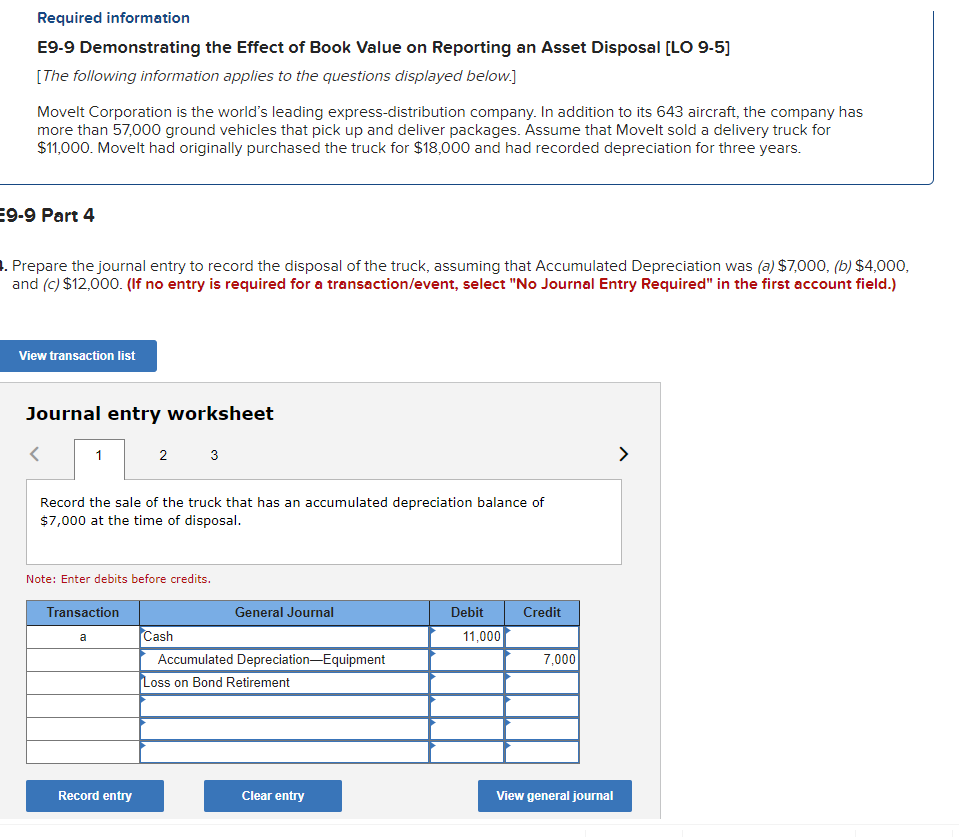Viewport: 959px width, 837px height.
Task: Switch to journal entry tab 2
Action: [x=162, y=455]
